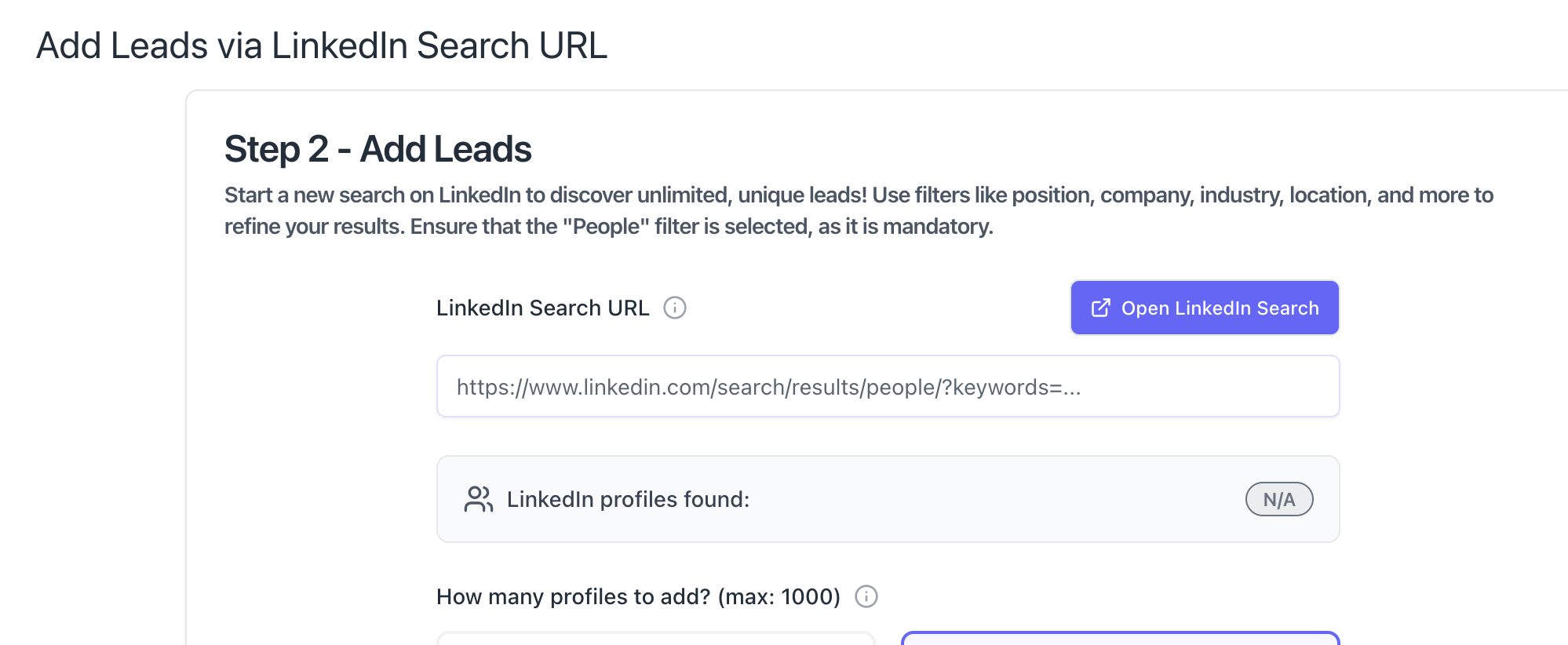Click info icon next to profiles-to-add question
This screenshot has width=1568, height=645.
pos(866,596)
